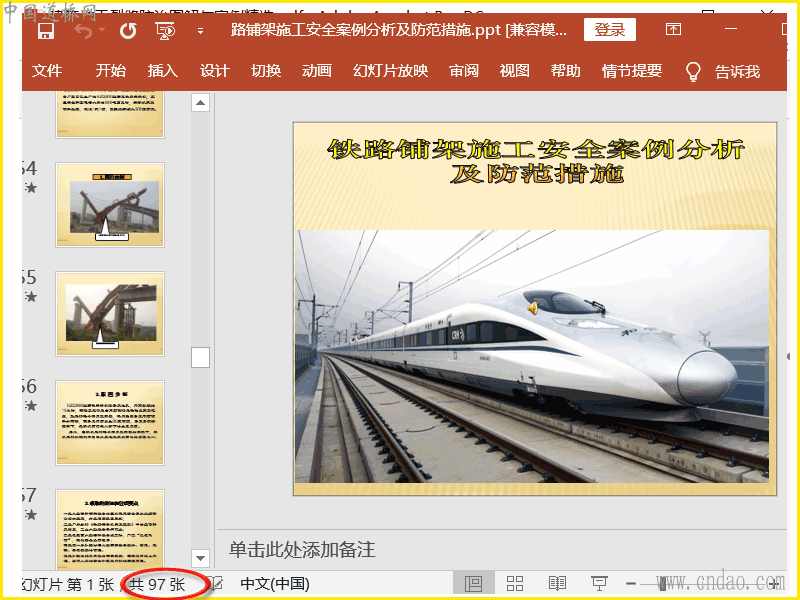Open the undo history dropdown arrow
Viewport: 800px width, 600px height.
[102, 30]
